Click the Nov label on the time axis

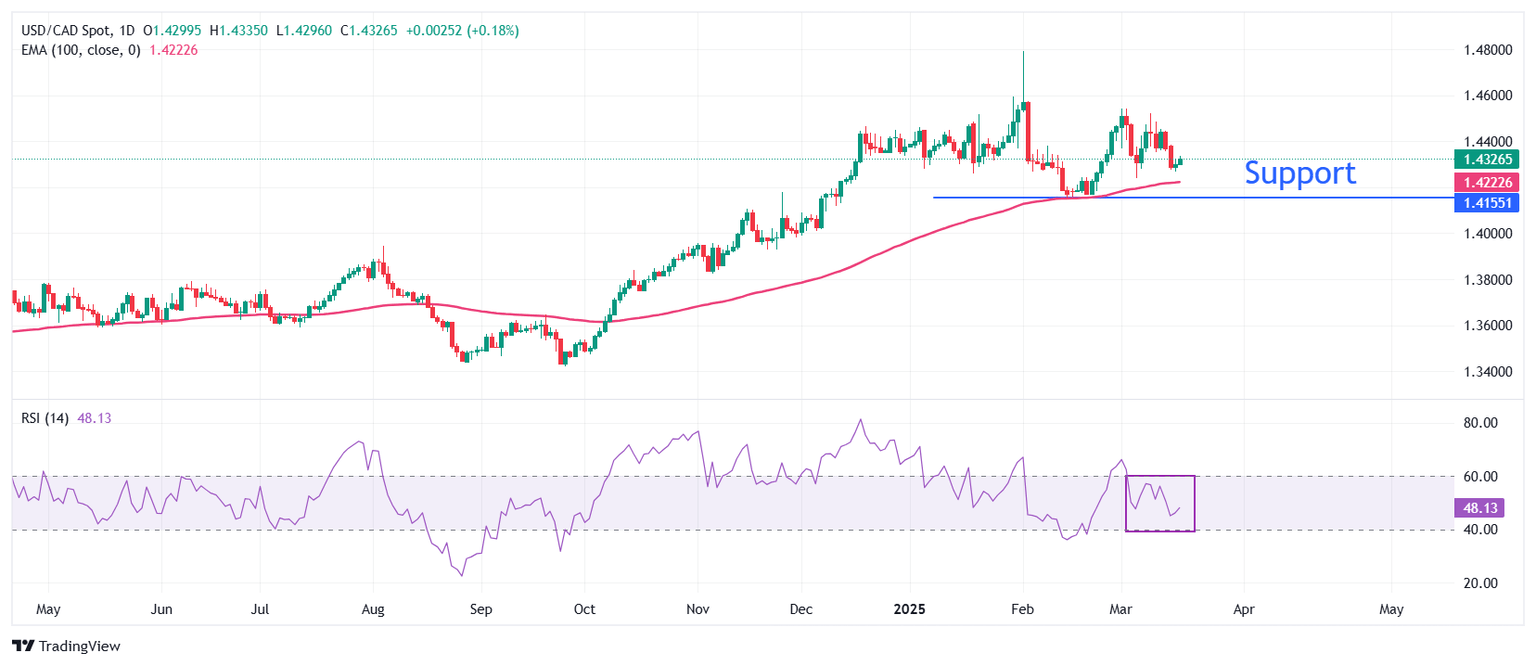(698, 608)
